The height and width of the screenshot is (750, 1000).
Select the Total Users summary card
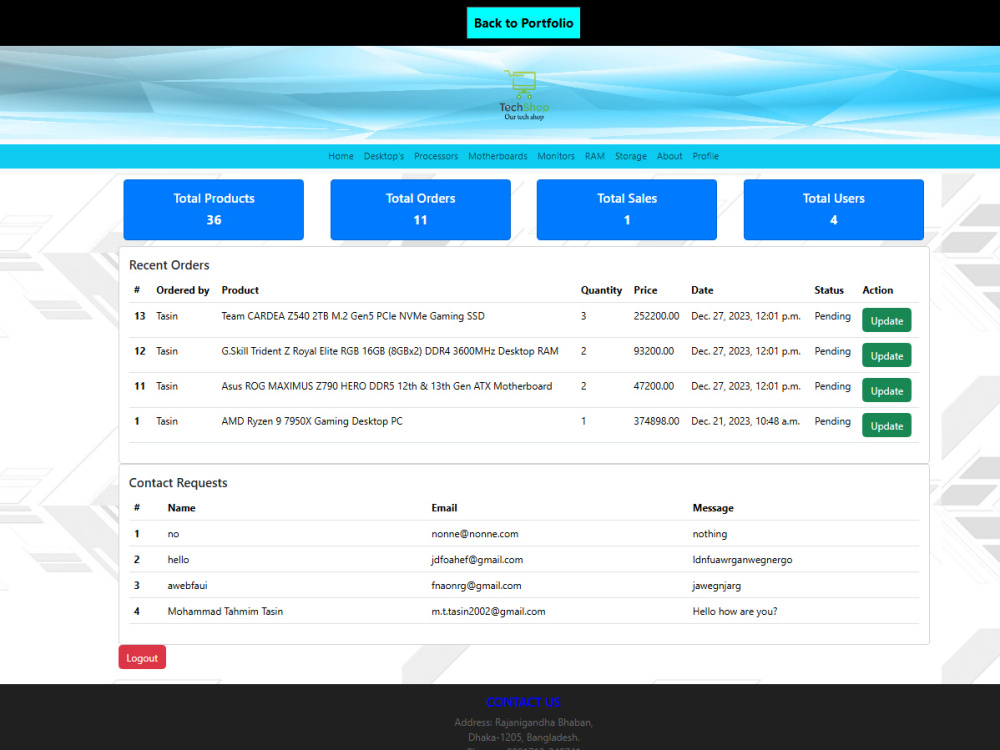click(833, 209)
